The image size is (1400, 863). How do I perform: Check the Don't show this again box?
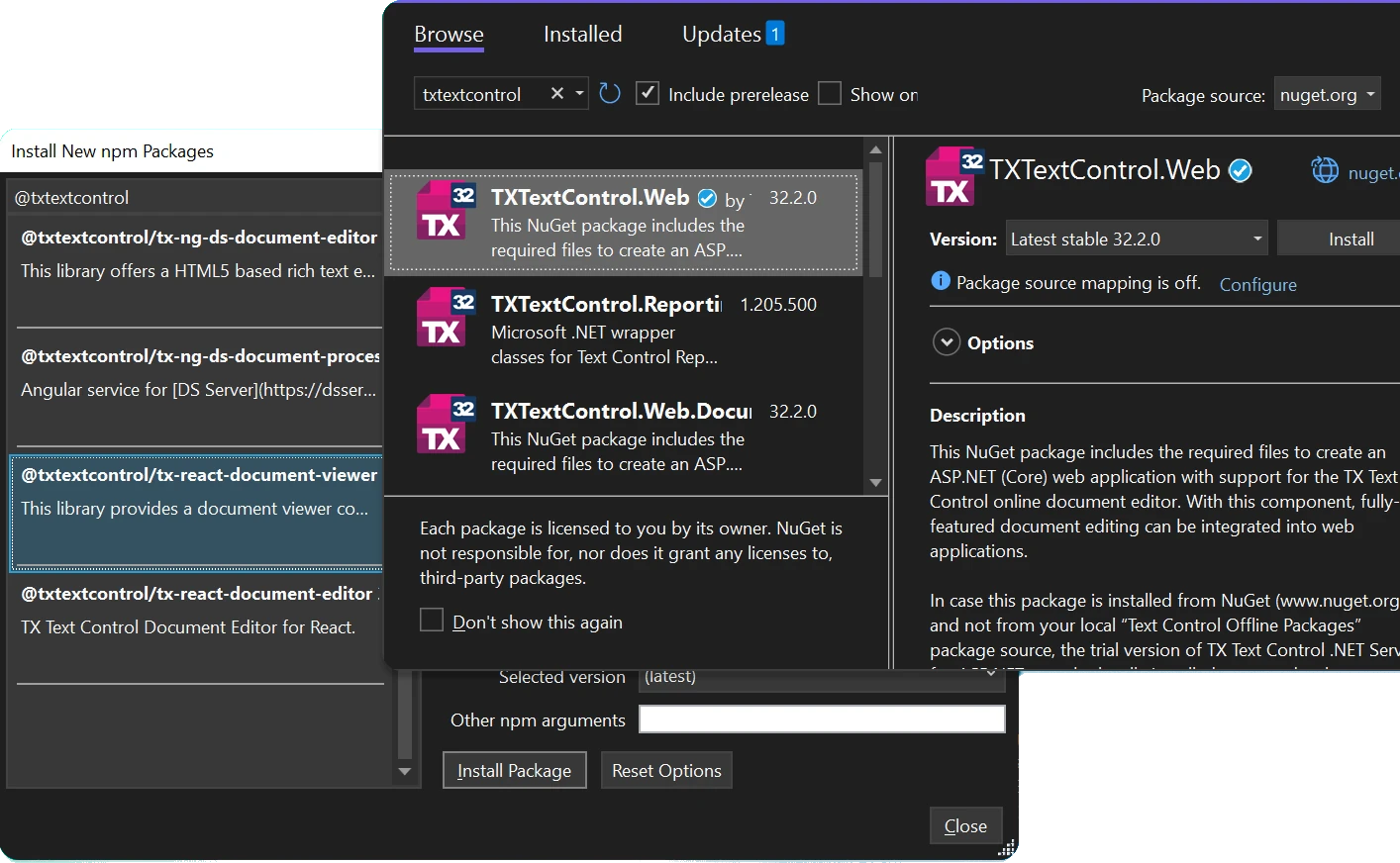(x=432, y=621)
